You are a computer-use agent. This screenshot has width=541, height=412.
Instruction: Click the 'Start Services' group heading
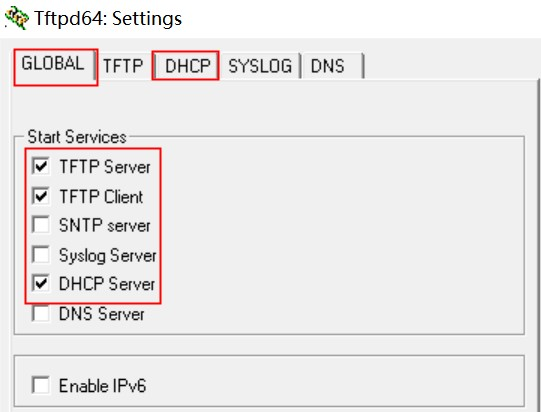click(77, 137)
